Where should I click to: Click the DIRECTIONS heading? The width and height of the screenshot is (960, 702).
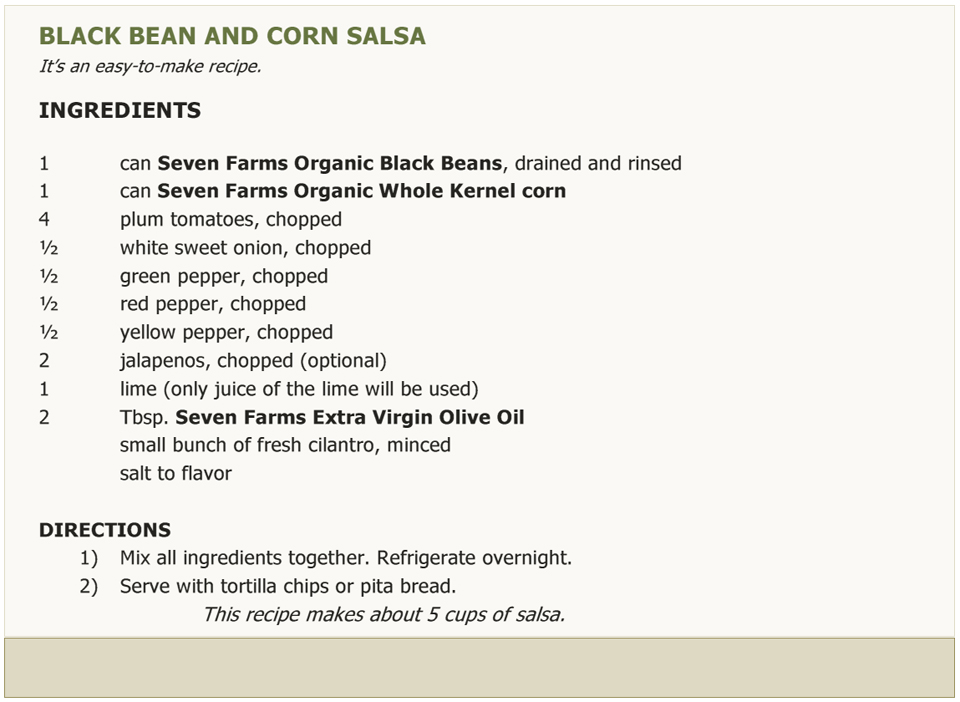coord(105,530)
